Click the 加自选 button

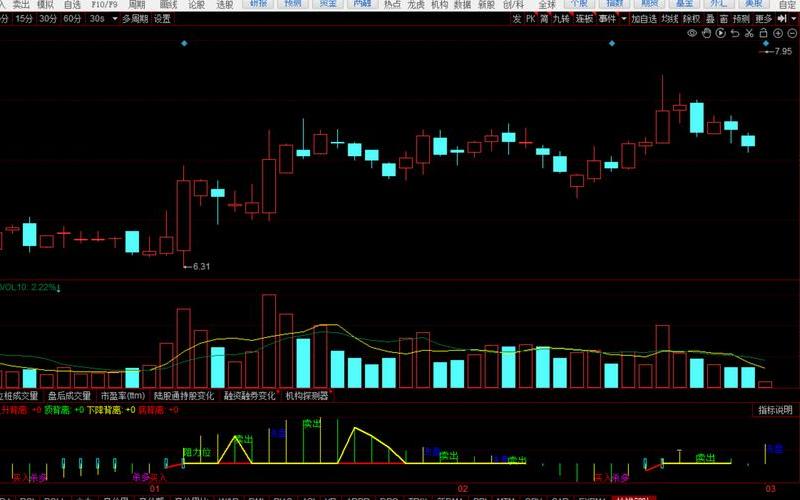point(644,19)
